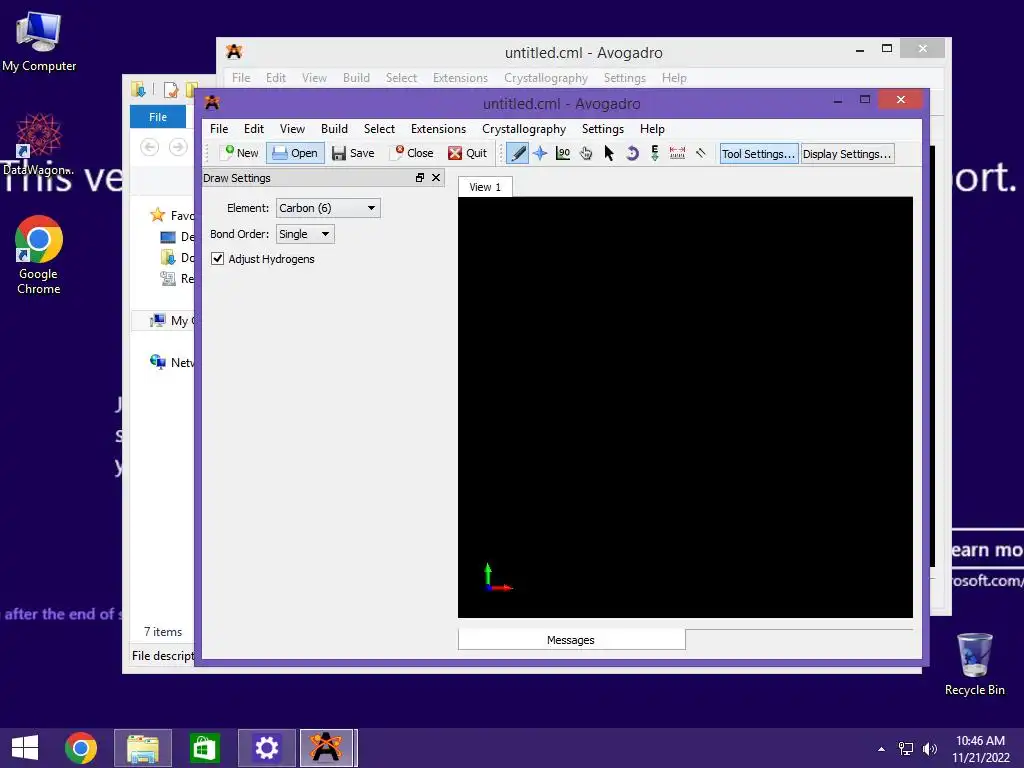The width and height of the screenshot is (1024, 768).
Task: Click the volume speaker tray icon
Action: click(929, 748)
